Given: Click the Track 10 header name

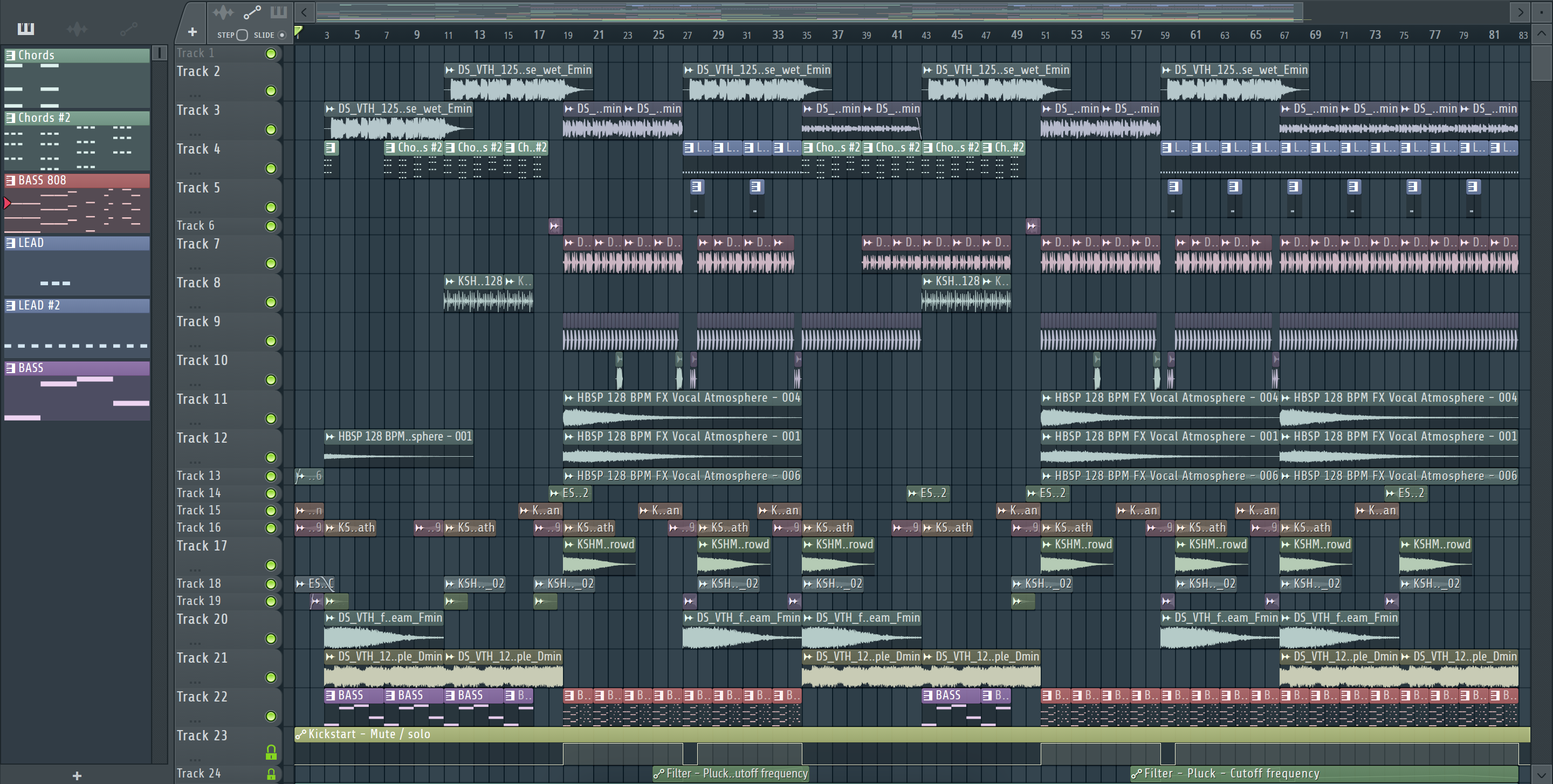Looking at the screenshot, I should [x=202, y=360].
